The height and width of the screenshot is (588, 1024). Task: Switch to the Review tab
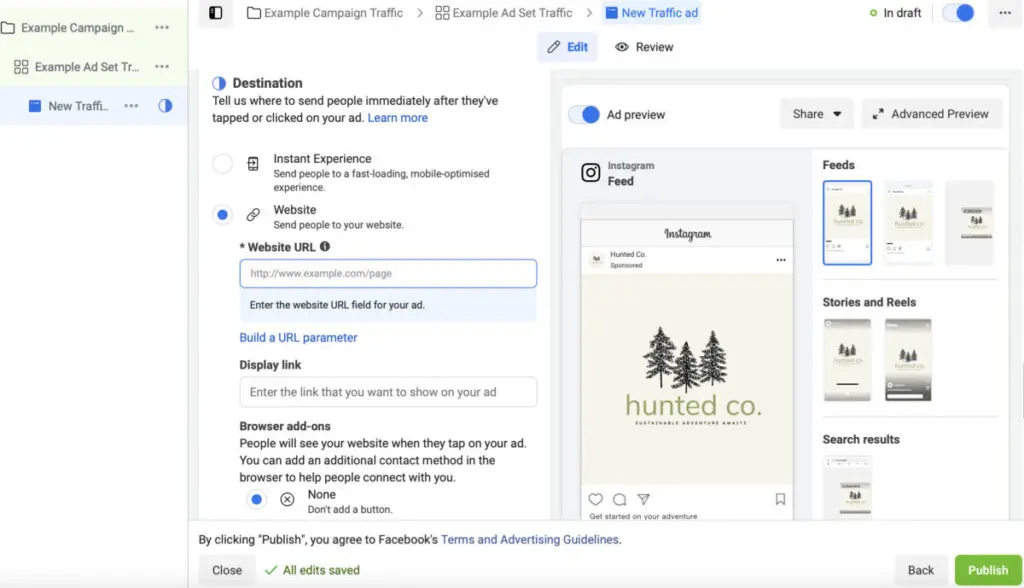coord(643,46)
